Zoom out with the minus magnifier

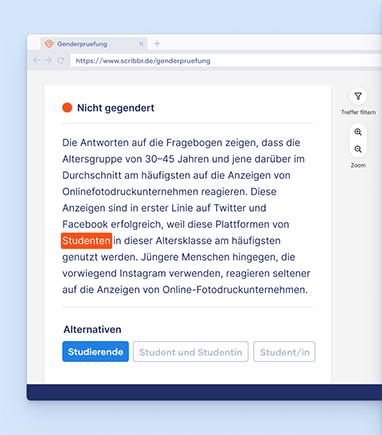tap(358, 149)
